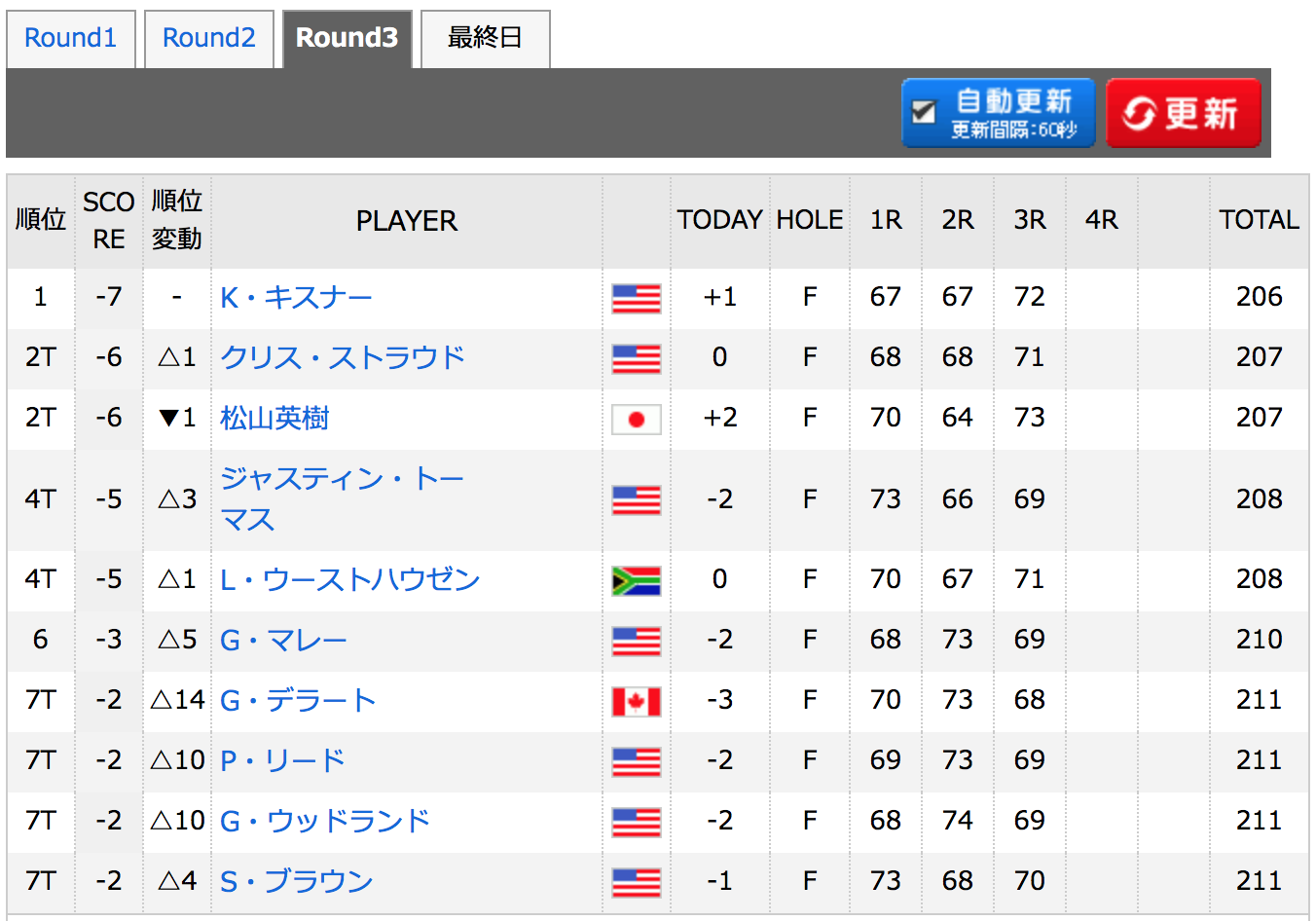Viewport: 1316px width, 921px height.
Task: Switch to the Round1 tab
Action: coord(71,39)
